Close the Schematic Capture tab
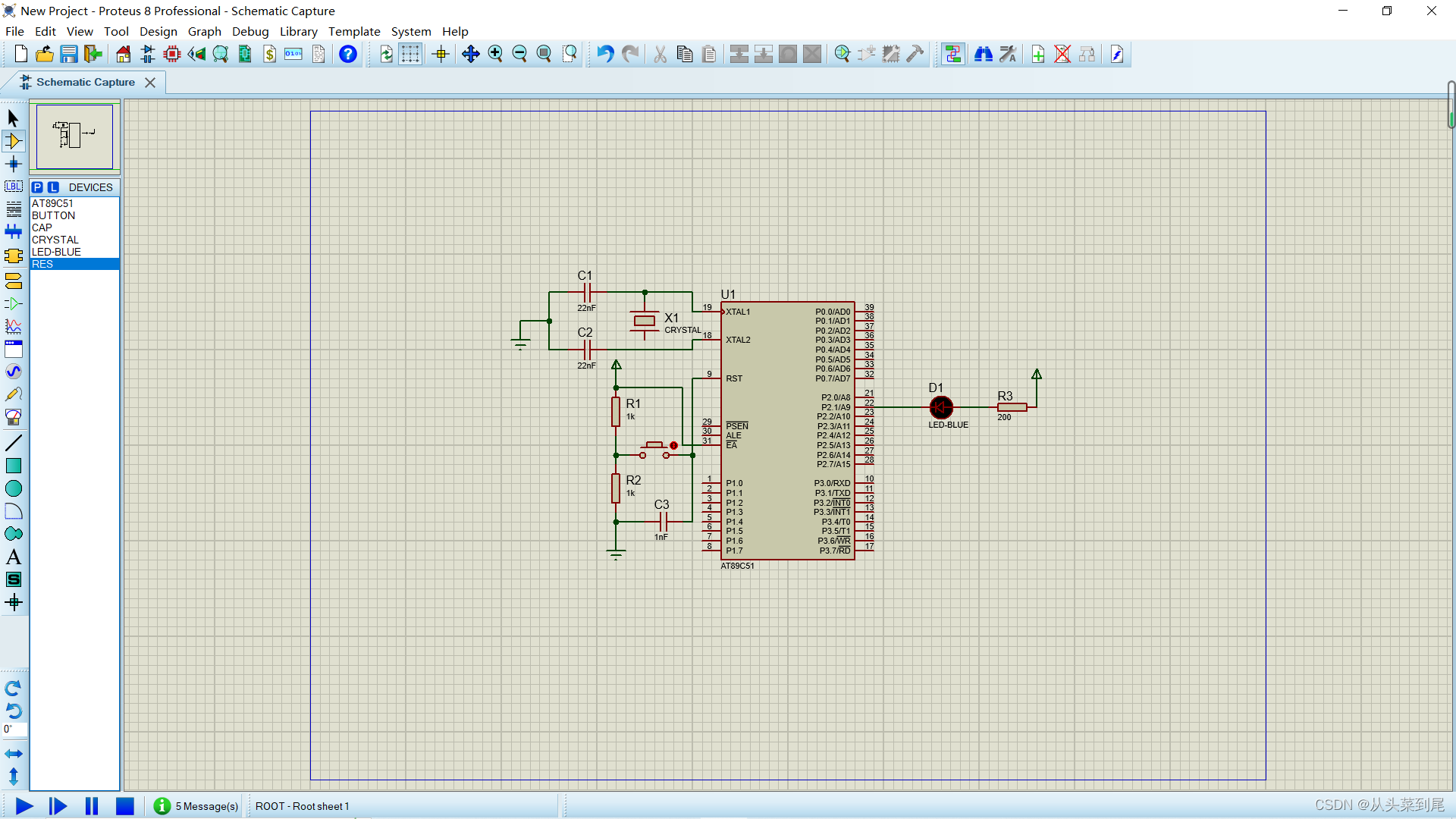The image size is (1456, 819). (150, 82)
